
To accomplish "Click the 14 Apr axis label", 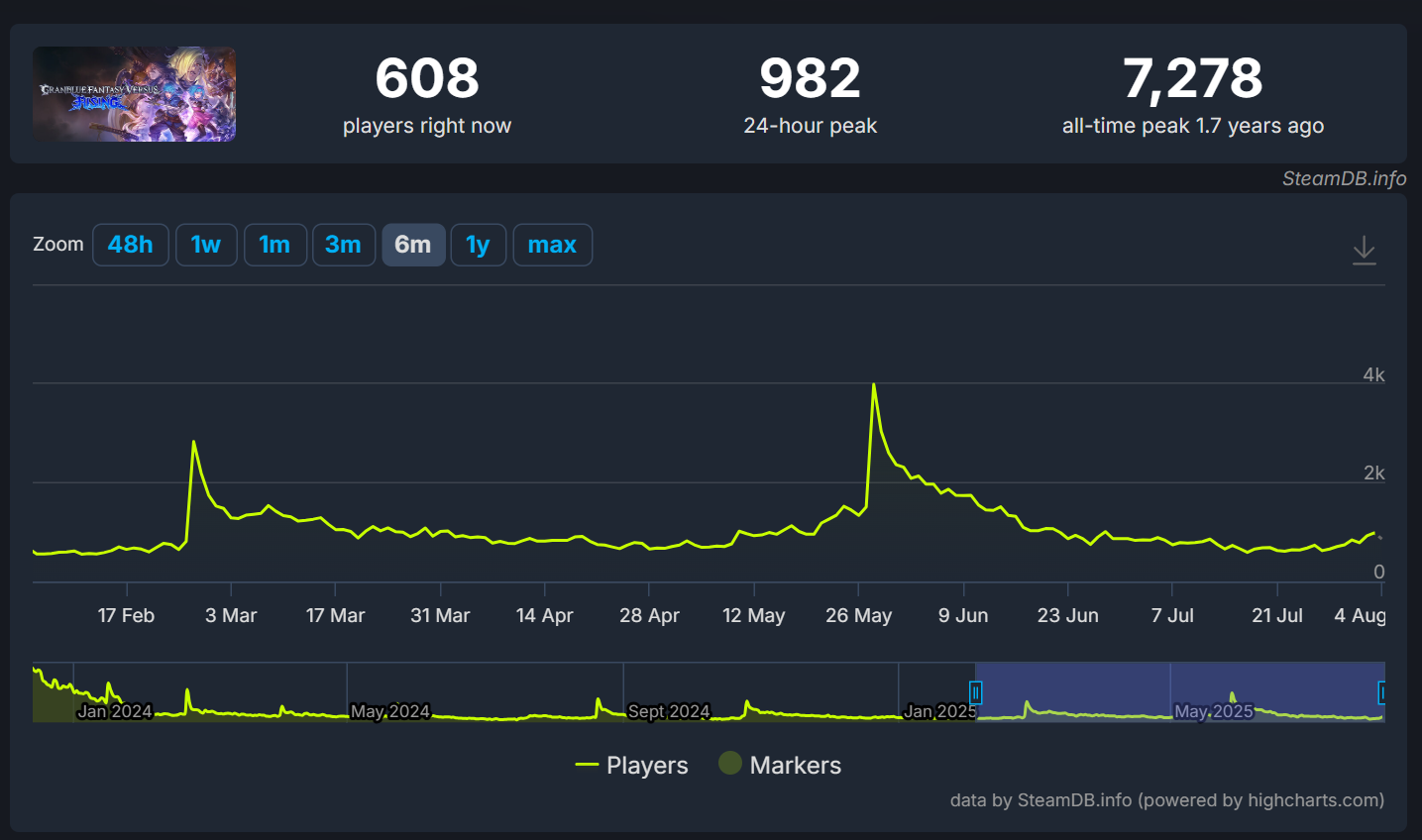I will (544, 615).
